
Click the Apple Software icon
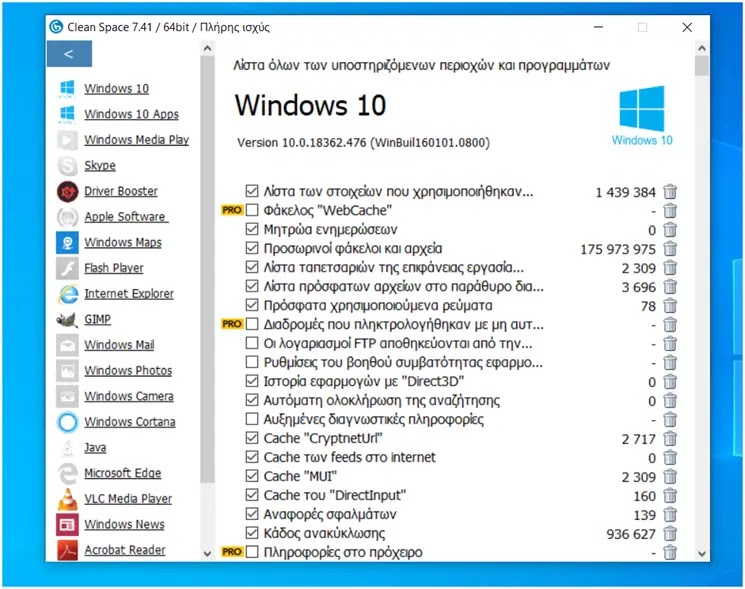(67, 217)
